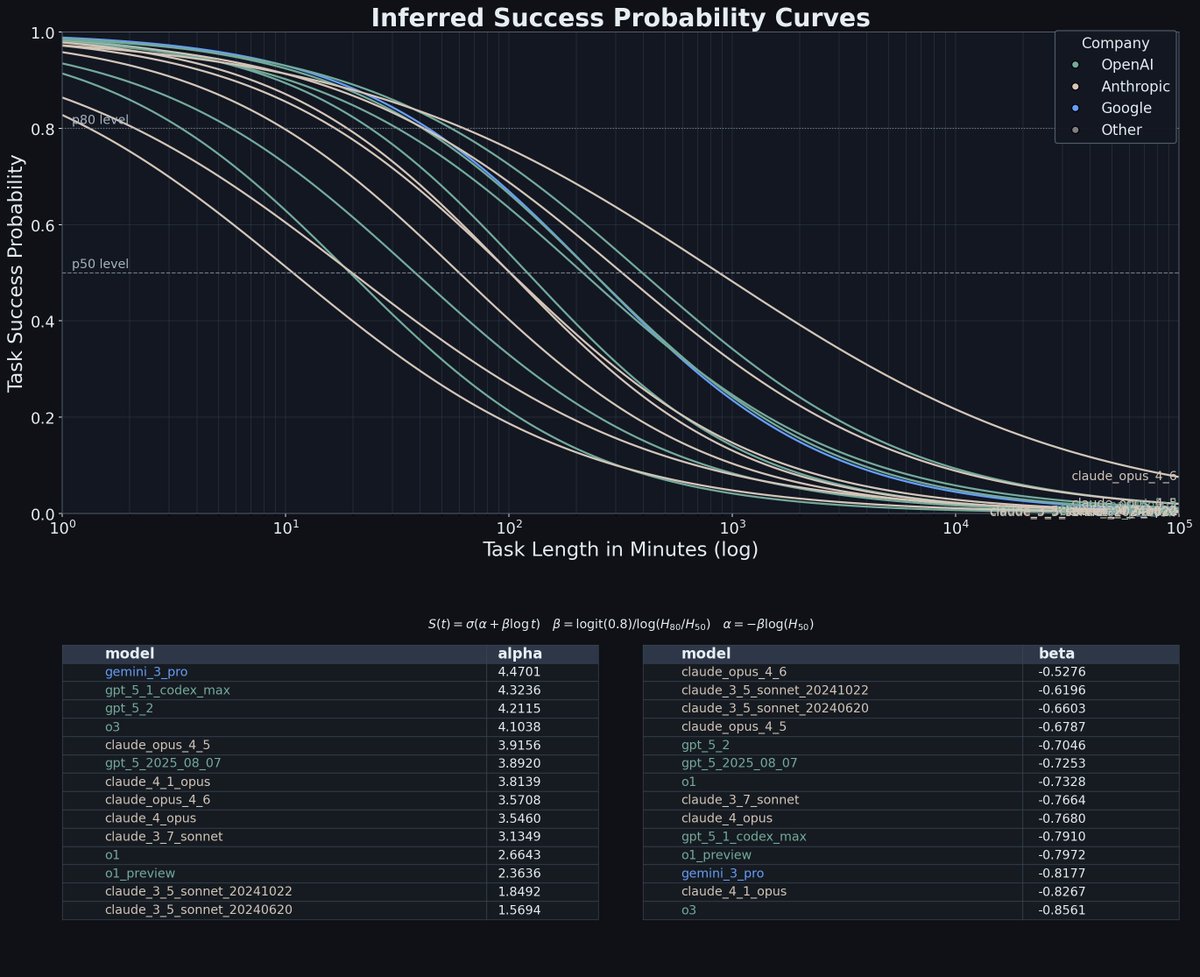This screenshot has height=977, width=1200.
Task: Click the tan Anthropic legend marker dot
Action: point(1076,86)
